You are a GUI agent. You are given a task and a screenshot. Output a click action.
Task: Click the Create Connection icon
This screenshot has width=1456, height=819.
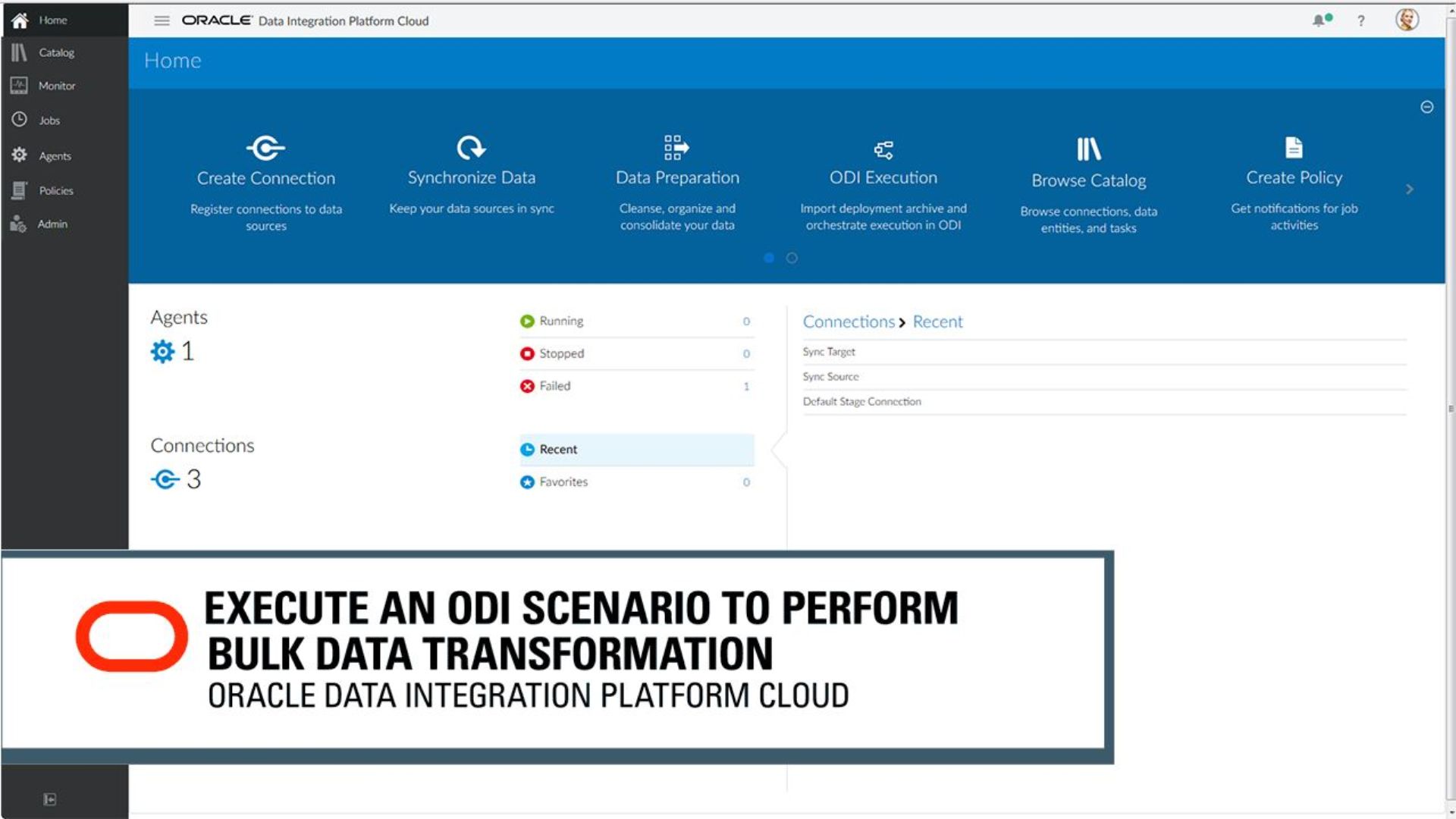[265, 148]
